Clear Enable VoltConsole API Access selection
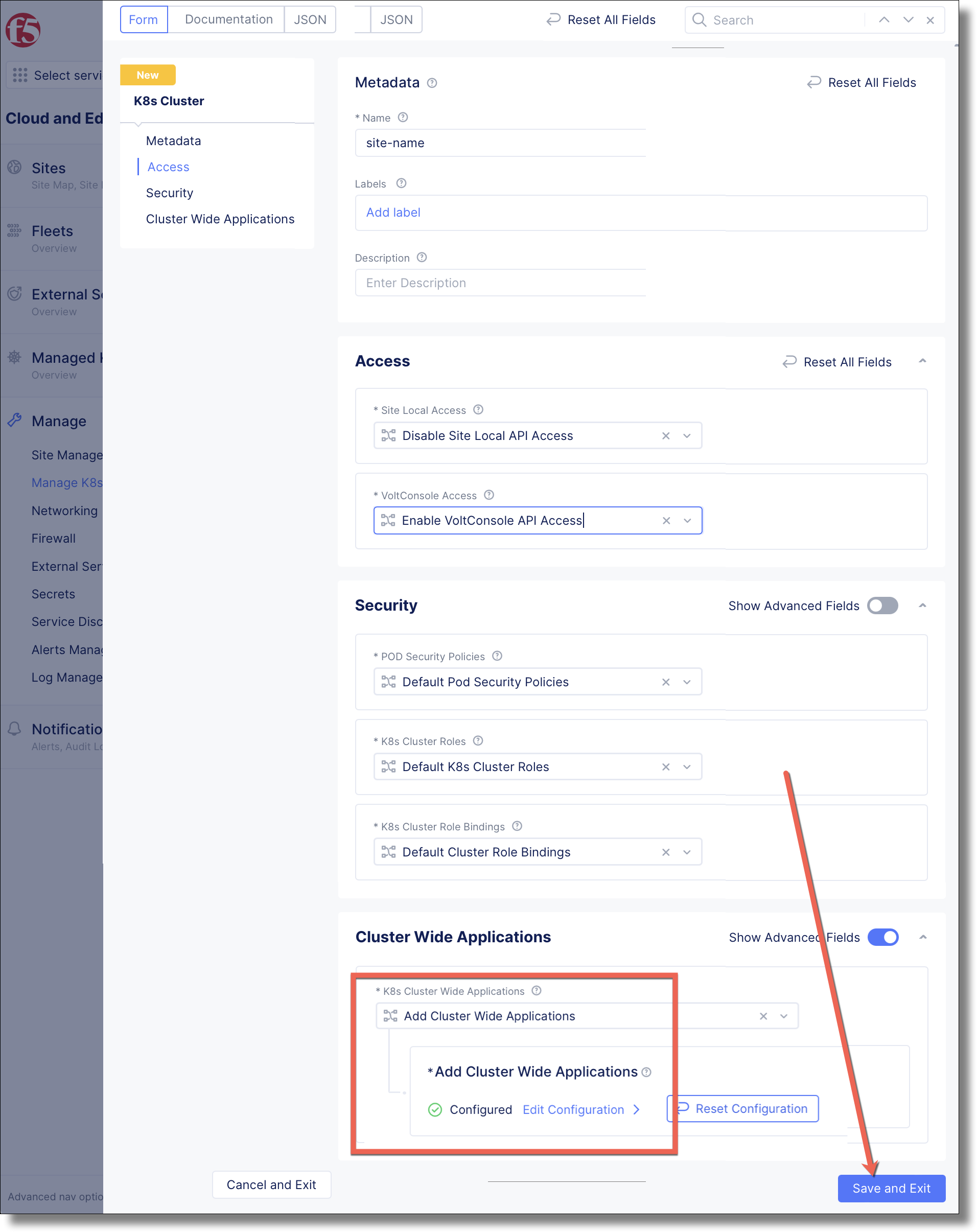Screen dimensions: 977x1232 pos(666,521)
